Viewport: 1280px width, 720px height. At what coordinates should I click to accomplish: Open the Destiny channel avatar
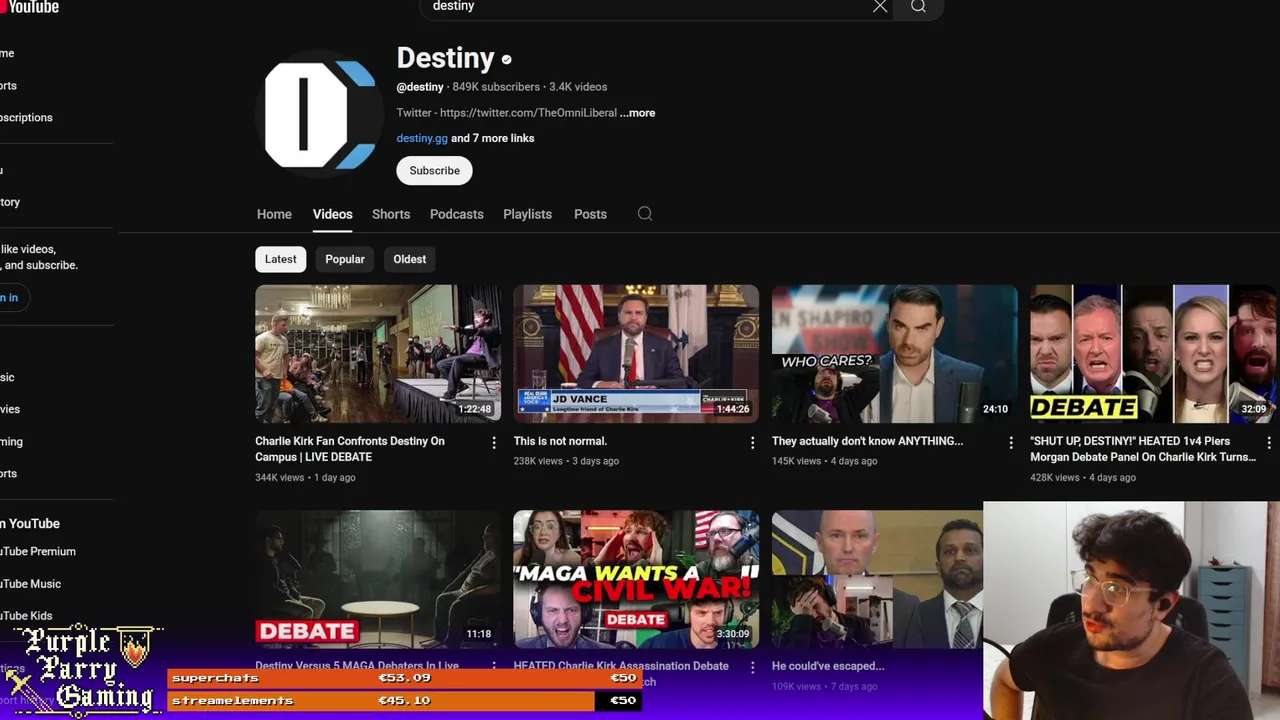pos(320,115)
